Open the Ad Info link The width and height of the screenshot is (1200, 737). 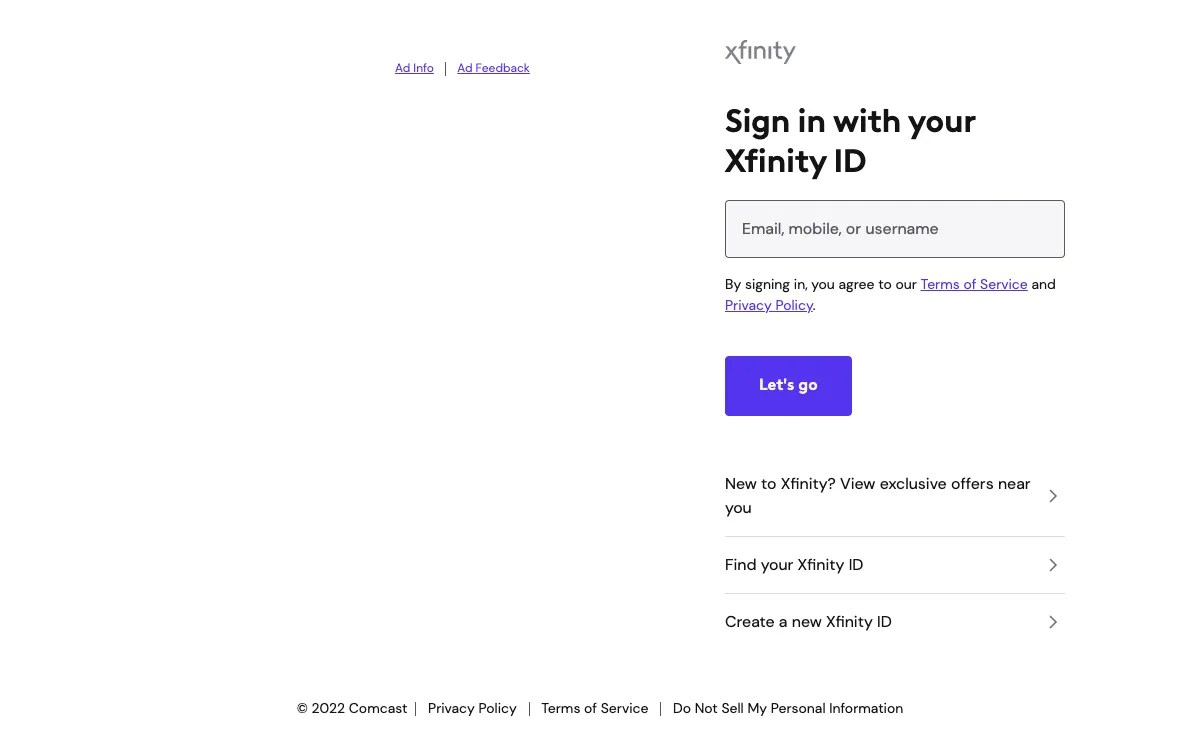point(414,67)
